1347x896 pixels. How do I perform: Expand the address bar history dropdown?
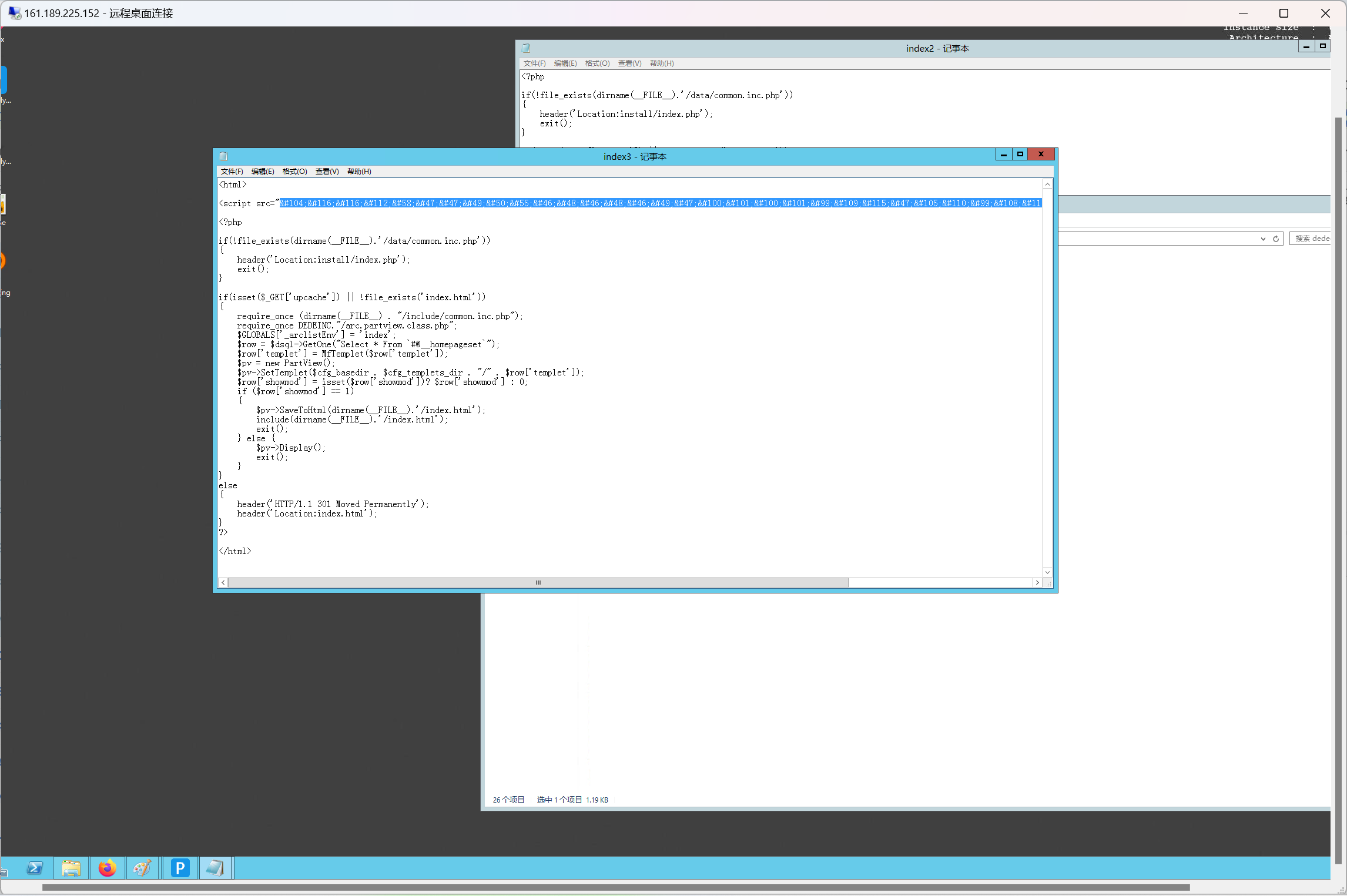1263,239
